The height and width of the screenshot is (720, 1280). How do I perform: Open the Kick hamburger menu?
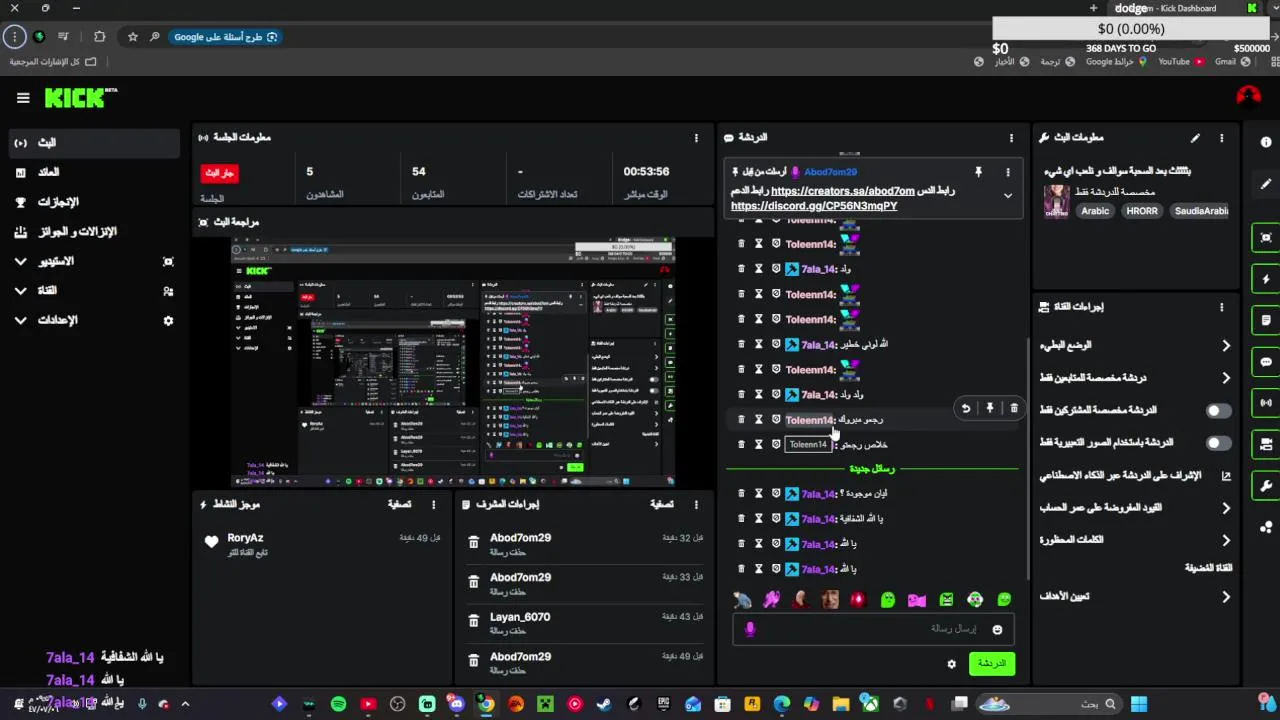(23, 98)
